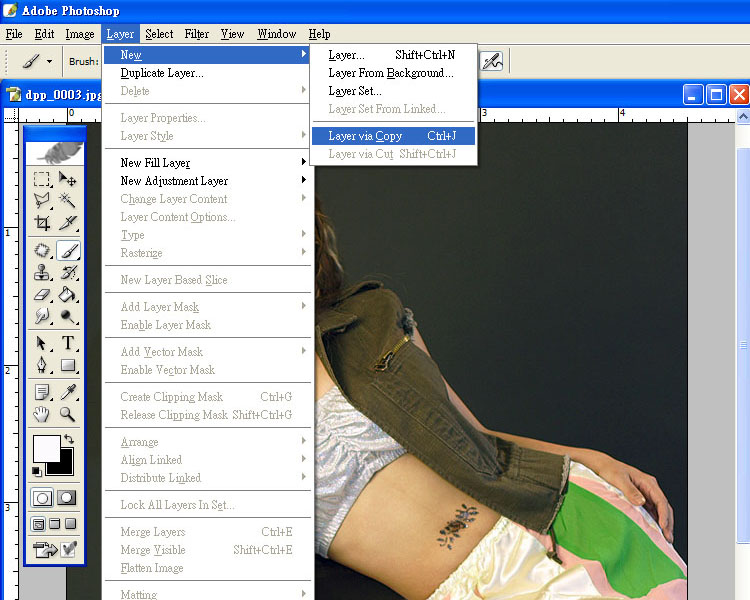Select the Rectangular Marquee tool

[x=43, y=179]
